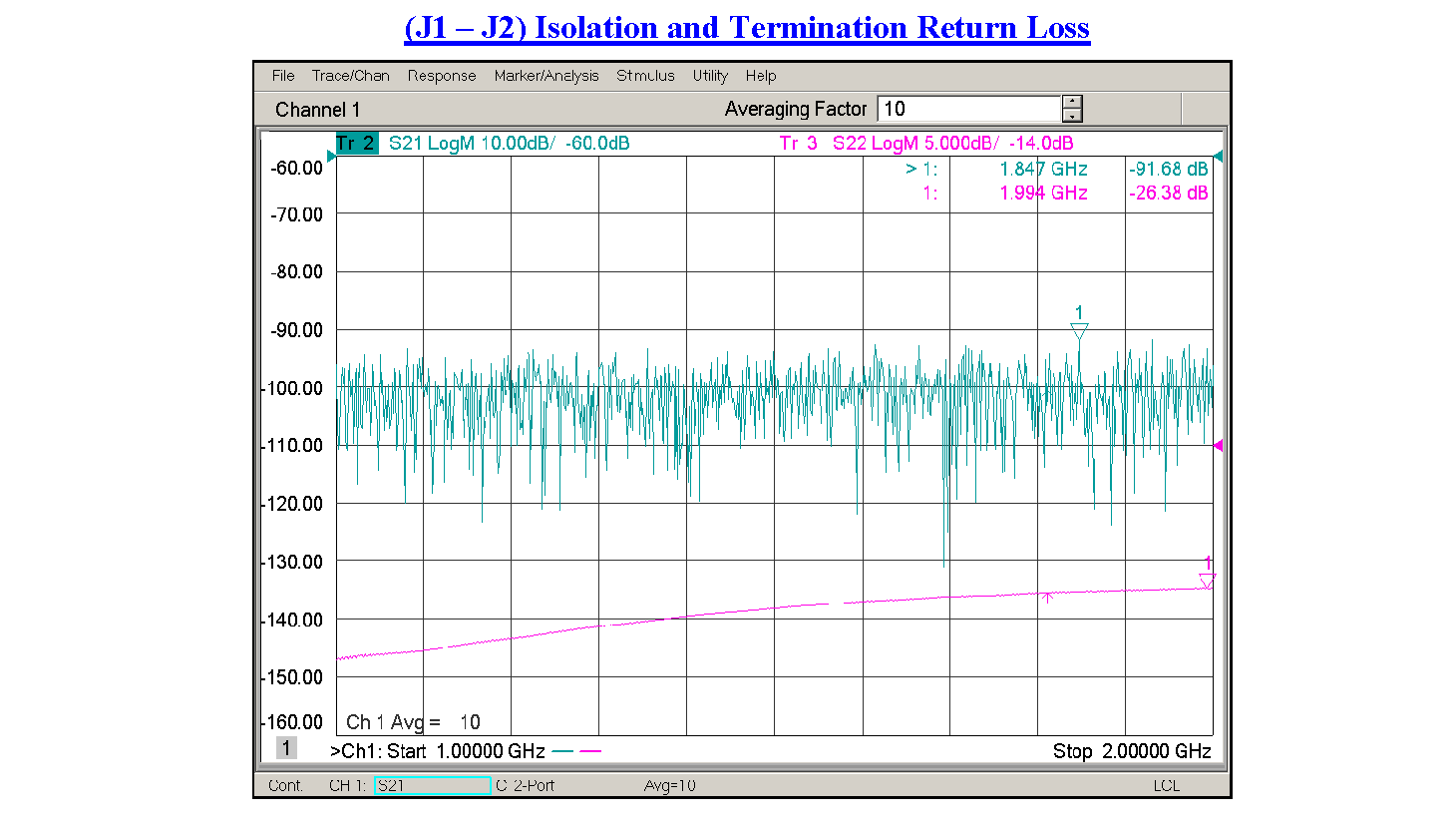Screen dimensions: 1456x828
Task: Open the Marker/Analysis menu
Action: point(546,76)
